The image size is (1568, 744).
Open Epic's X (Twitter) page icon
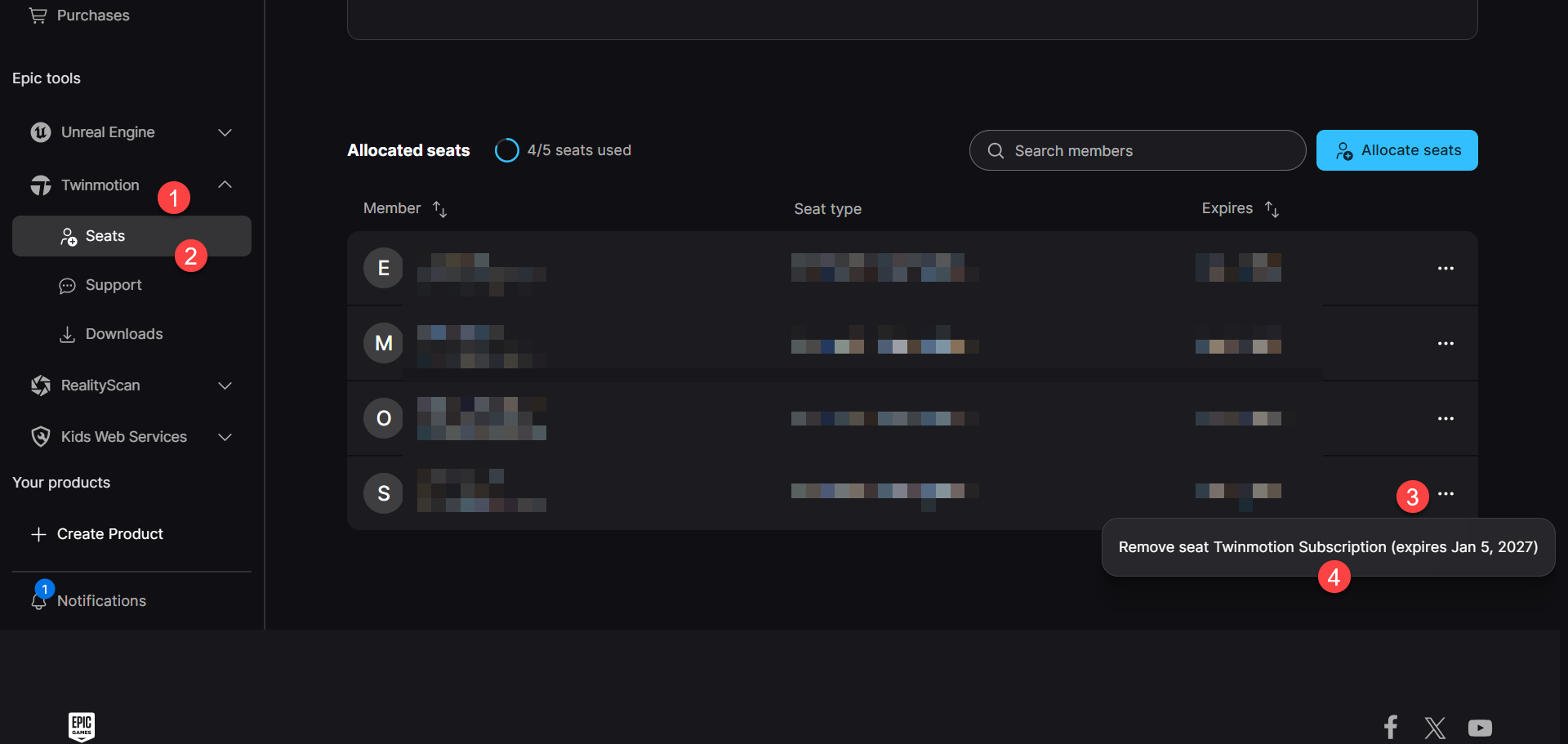coord(1435,727)
